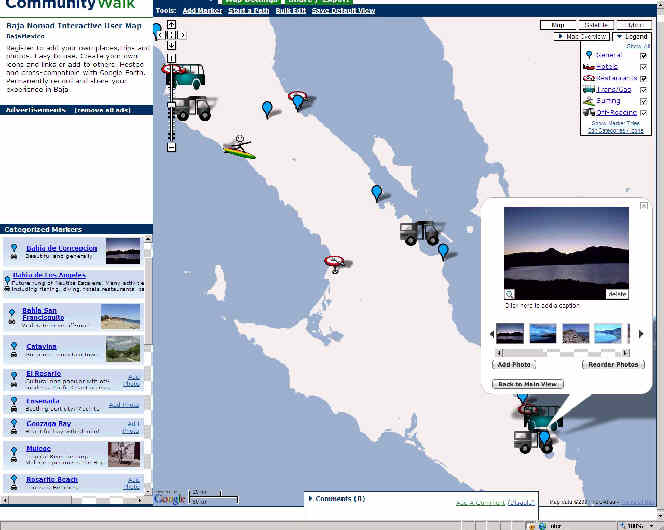Show previous photo thumbnails with left arrow
The height and width of the screenshot is (530, 664).
pyautogui.click(x=492, y=334)
